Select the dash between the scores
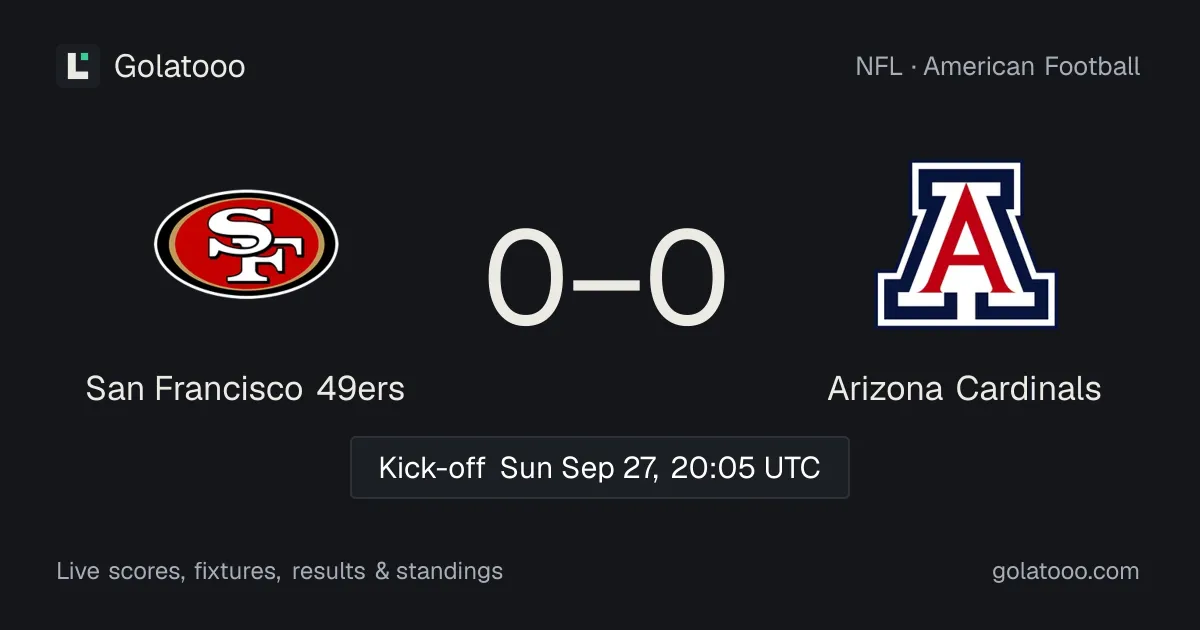Viewport: 1200px width, 630px height. [606, 281]
